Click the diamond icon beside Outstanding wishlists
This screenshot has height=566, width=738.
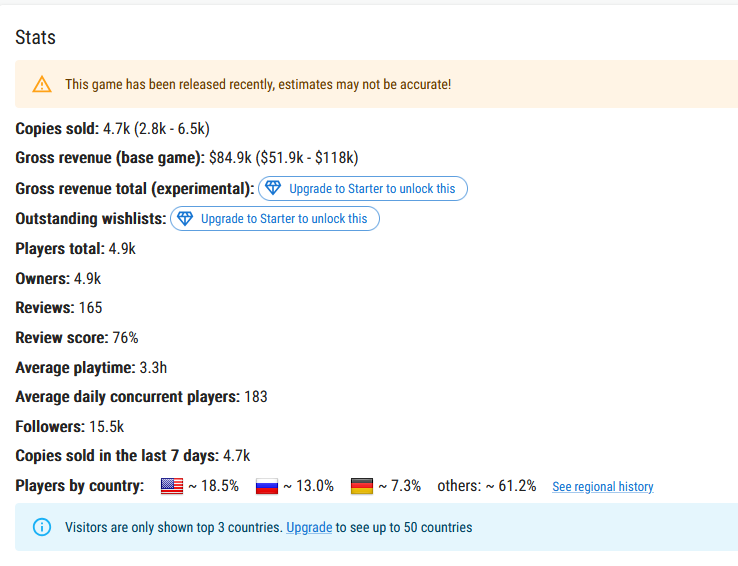point(185,218)
